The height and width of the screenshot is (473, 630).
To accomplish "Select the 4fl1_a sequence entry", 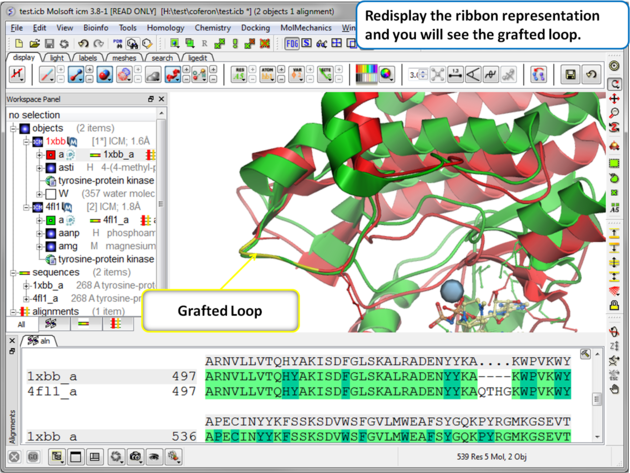I will (x=45, y=298).
